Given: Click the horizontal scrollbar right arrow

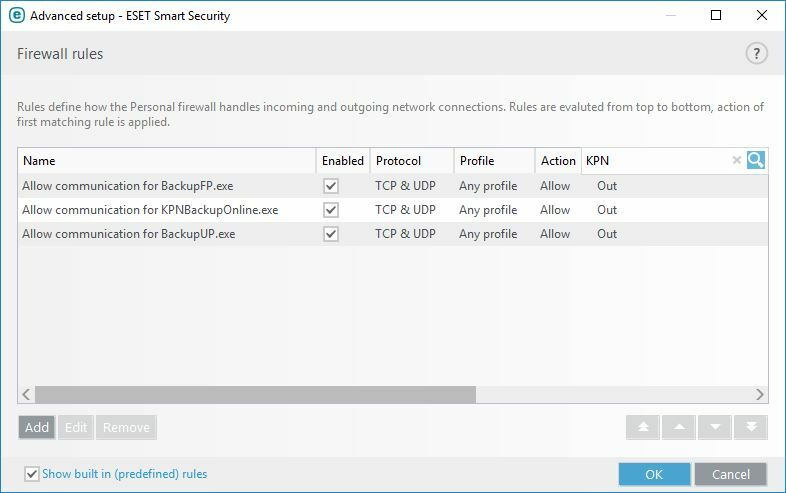Looking at the screenshot, I should pyautogui.click(x=760, y=395).
